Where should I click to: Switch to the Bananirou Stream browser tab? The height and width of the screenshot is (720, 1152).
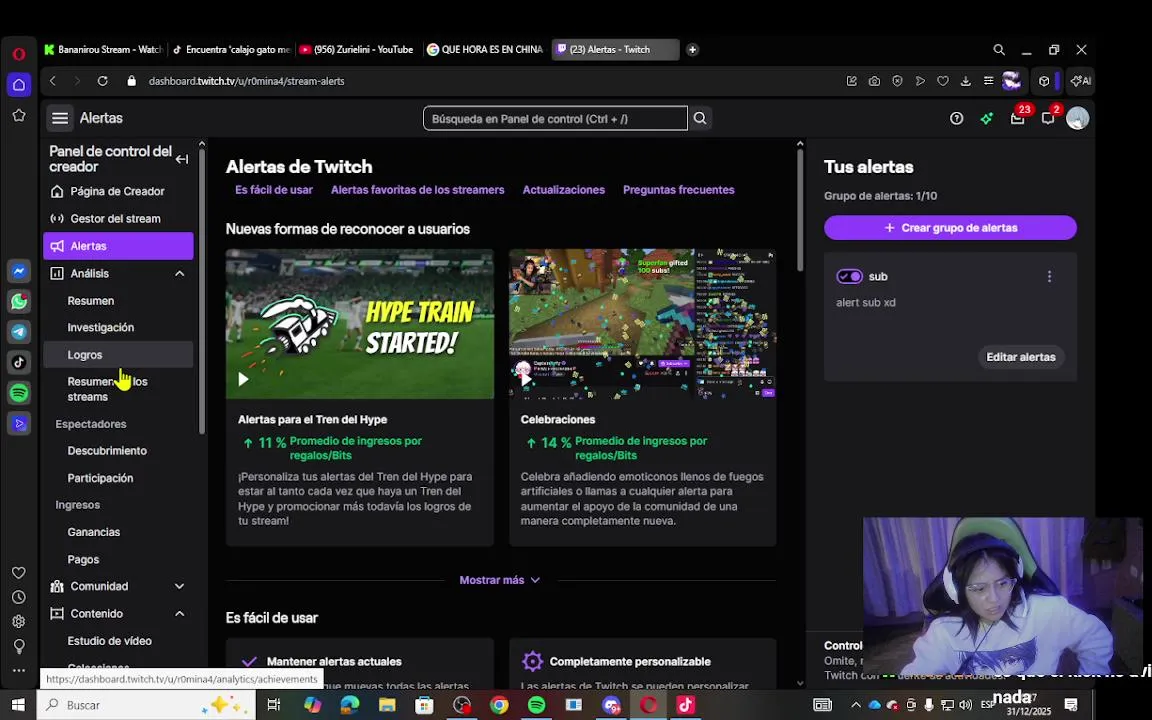(x=103, y=49)
